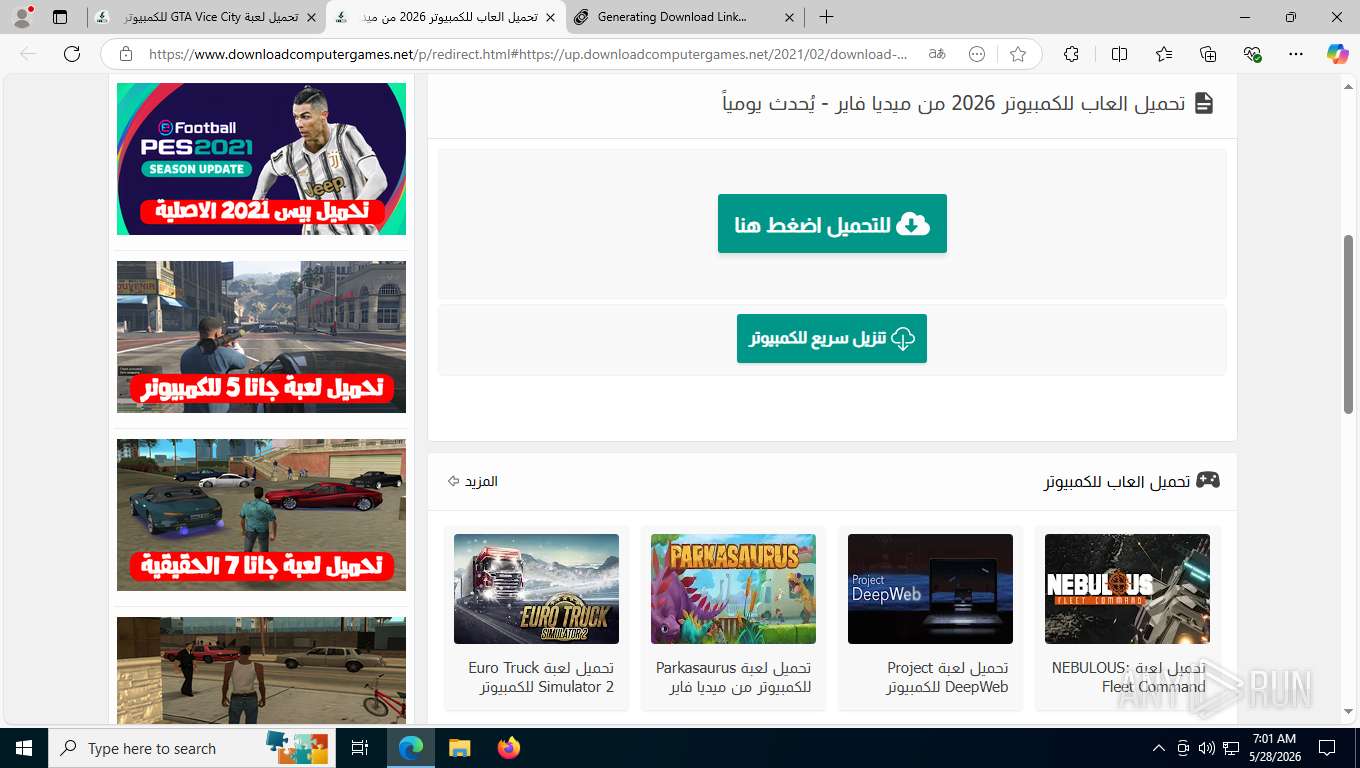Click the reader options icon in address bar
This screenshot has height=768, width=1360.
(x=977, y=54)
